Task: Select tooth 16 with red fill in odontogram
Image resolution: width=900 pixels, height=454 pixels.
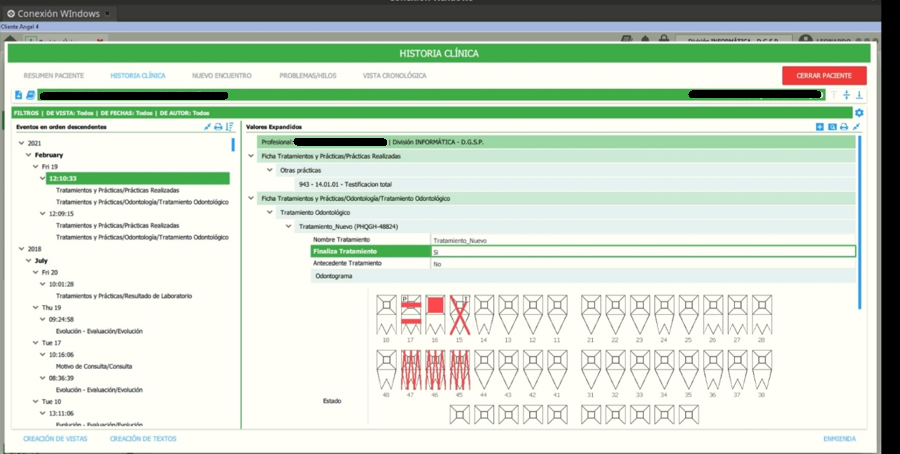Action: (435, 315)
